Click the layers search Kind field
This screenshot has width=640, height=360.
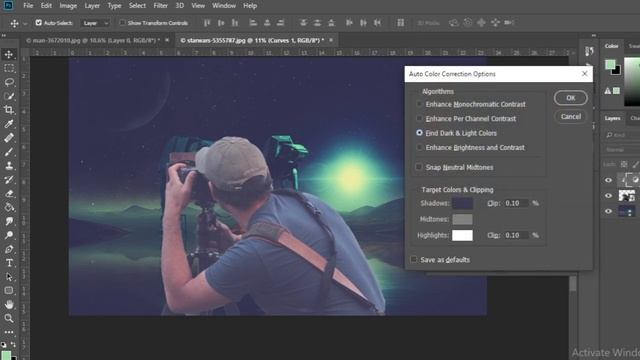622,135
